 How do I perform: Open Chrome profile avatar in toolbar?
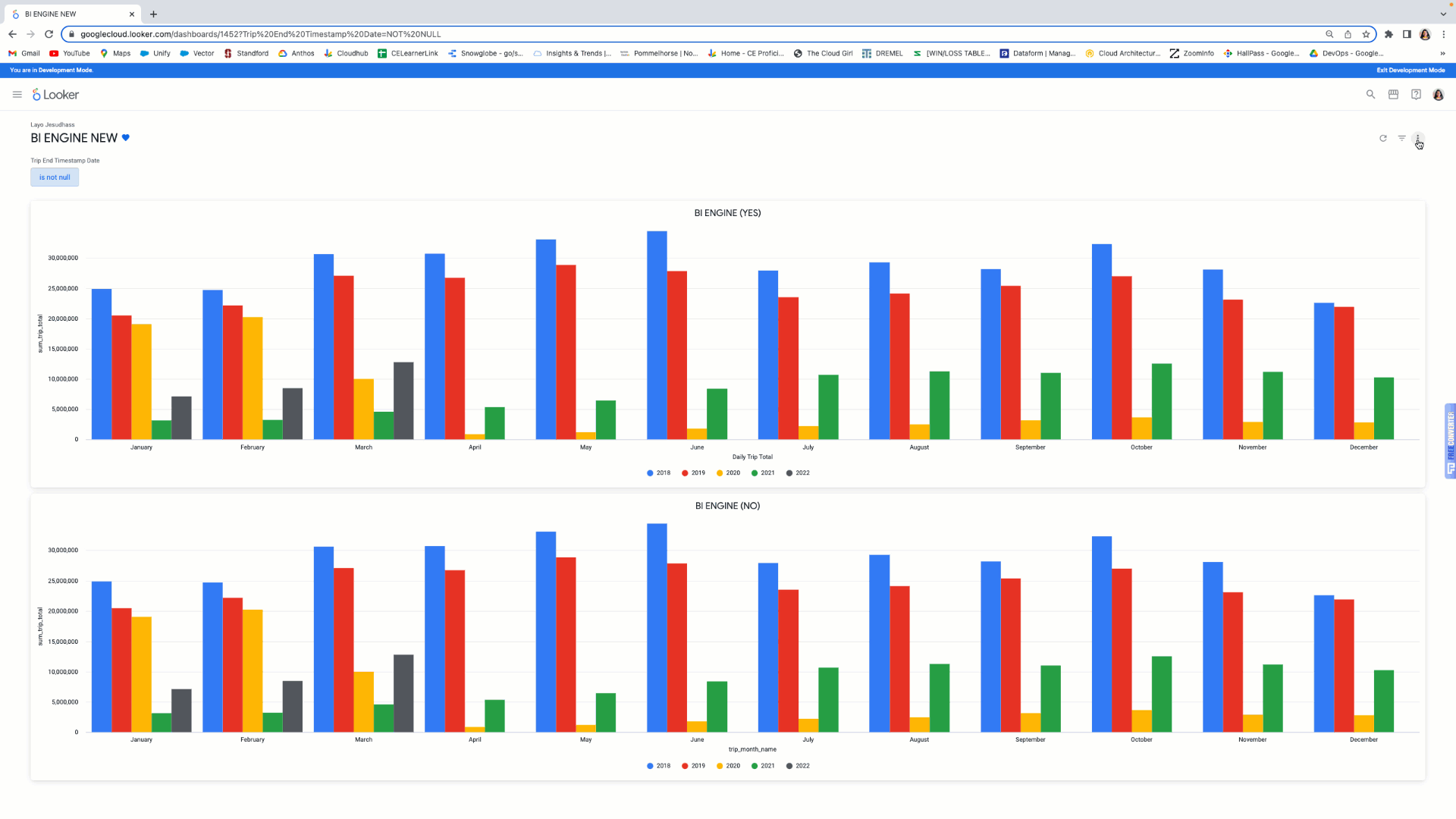click(x=1425, y=34)
